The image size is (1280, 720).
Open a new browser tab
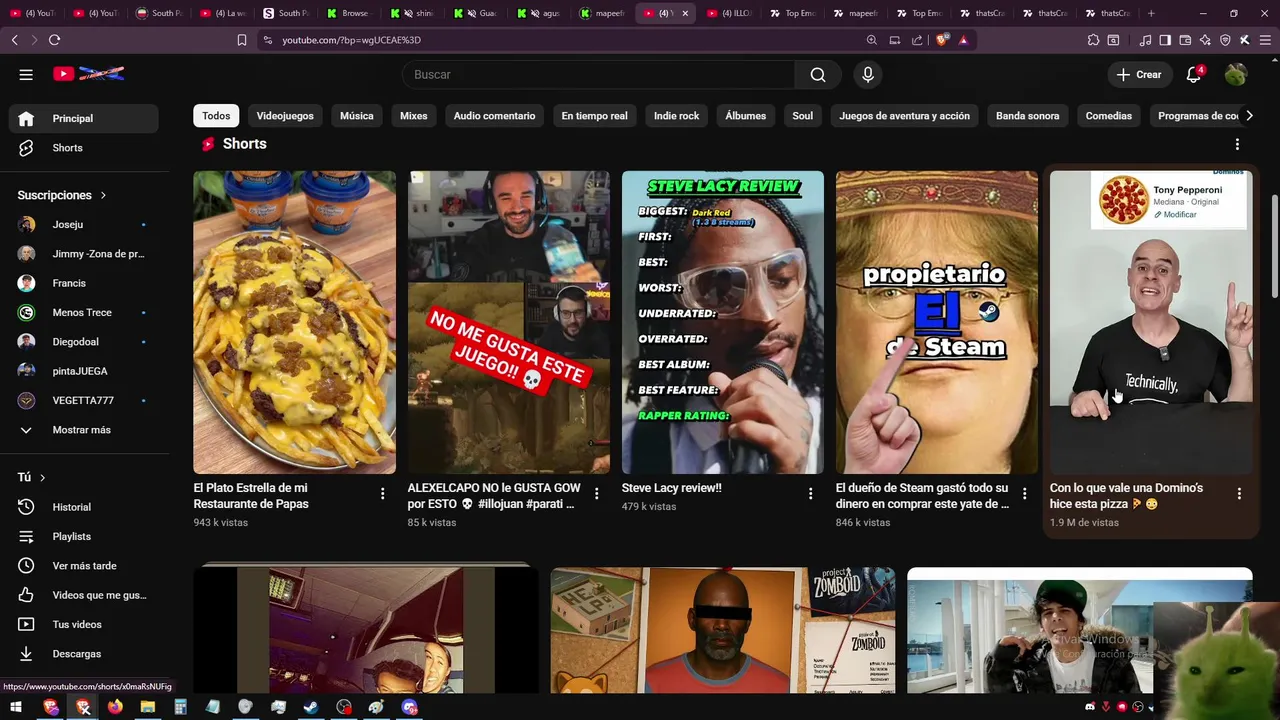coord(1151,13)
